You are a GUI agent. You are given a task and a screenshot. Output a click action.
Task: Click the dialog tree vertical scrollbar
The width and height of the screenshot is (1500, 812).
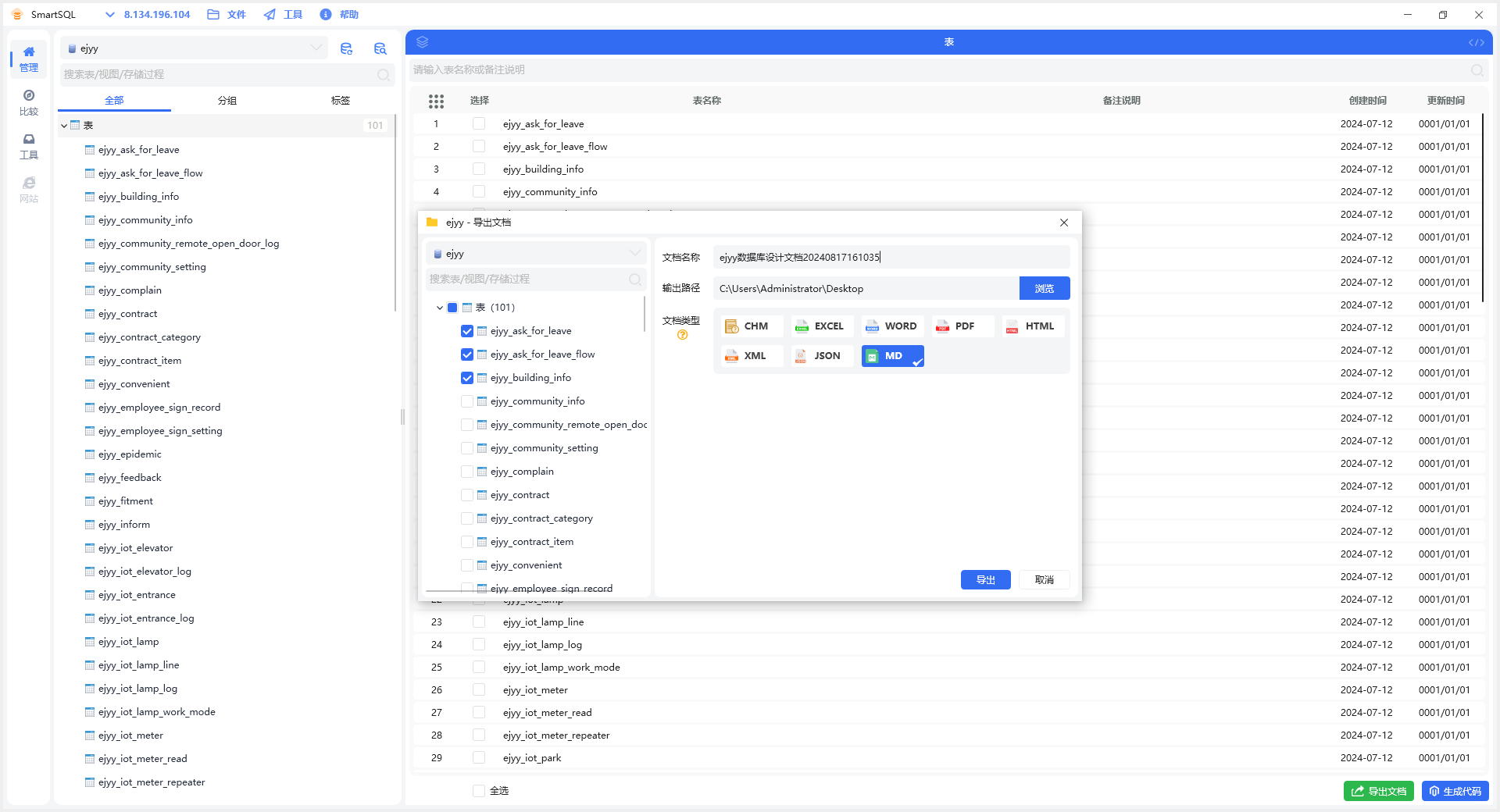click(x=645, y=314)
